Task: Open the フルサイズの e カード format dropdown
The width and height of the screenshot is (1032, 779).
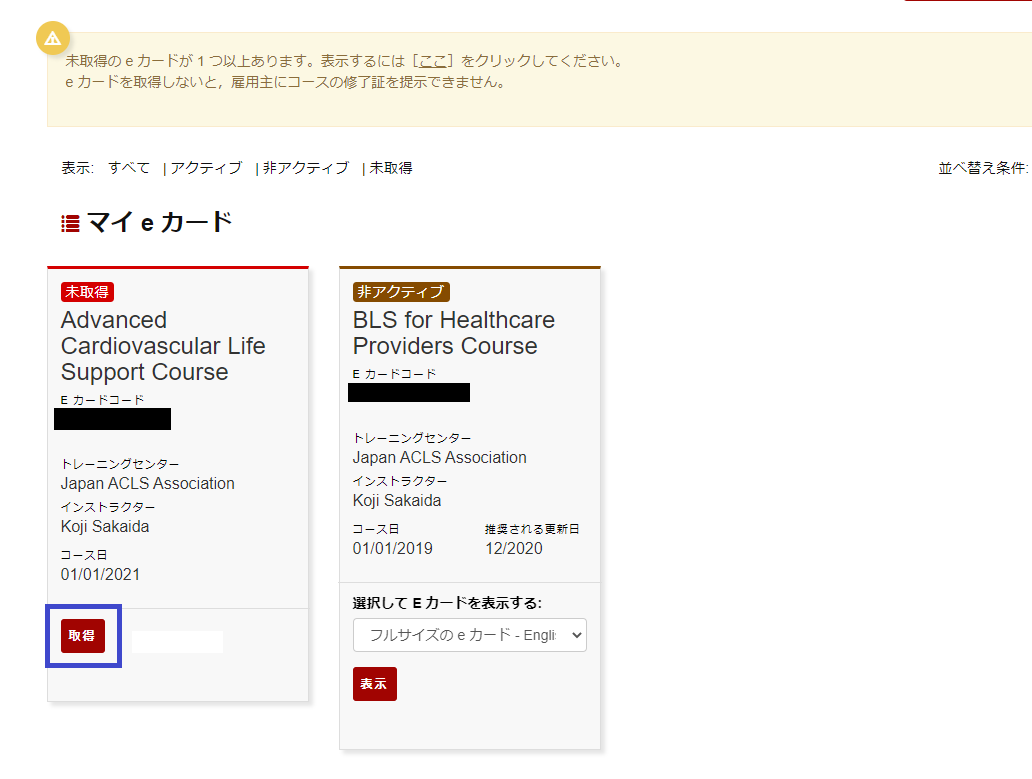Action: pyautogui.click(x=469, y=635)
